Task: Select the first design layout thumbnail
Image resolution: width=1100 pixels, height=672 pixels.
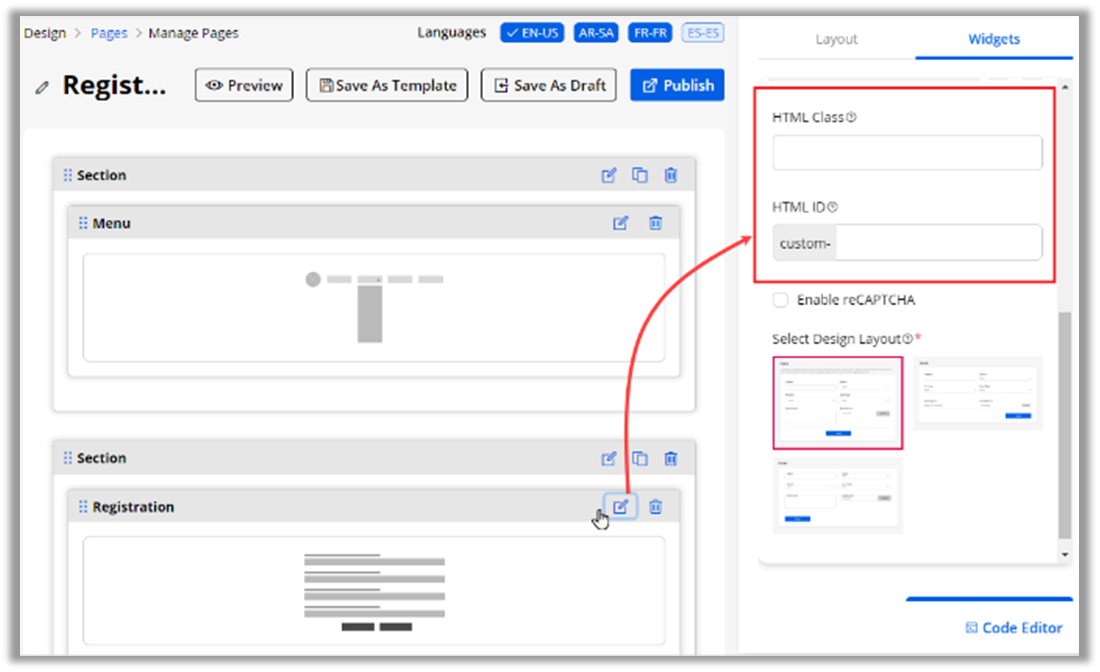Action: point(837,402)
